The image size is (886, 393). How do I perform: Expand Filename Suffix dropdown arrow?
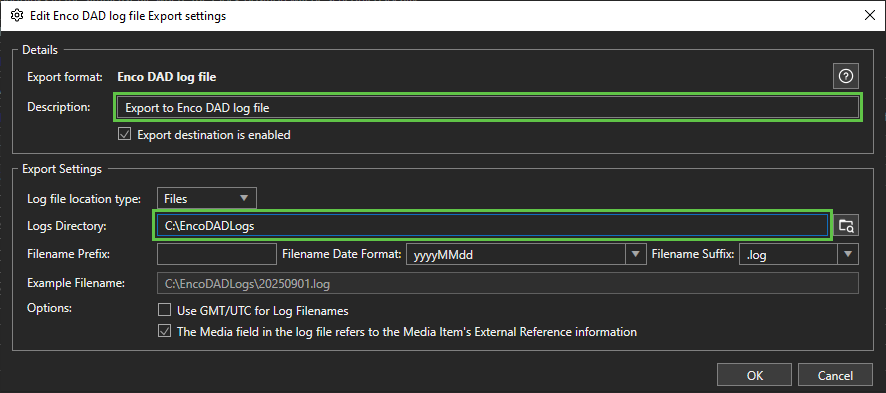848,254
